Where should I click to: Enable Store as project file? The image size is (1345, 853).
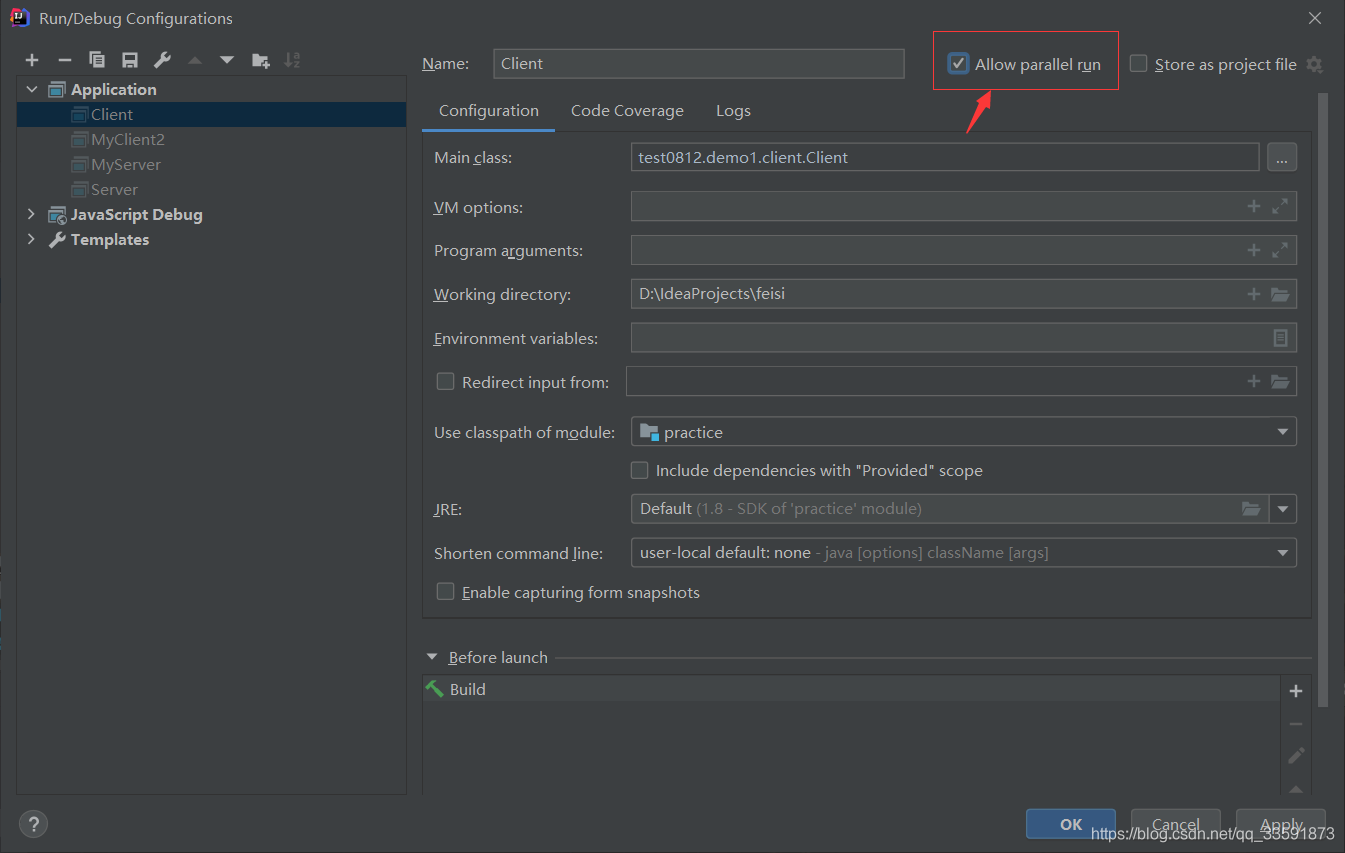(1138, 64)
